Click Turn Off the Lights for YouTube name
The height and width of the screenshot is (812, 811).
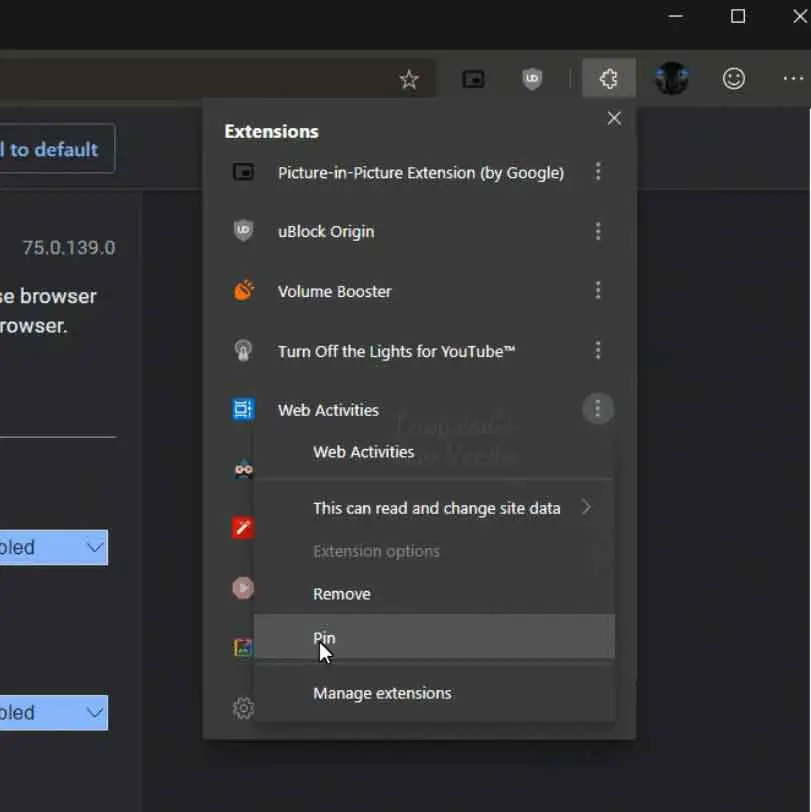(396, 351)
